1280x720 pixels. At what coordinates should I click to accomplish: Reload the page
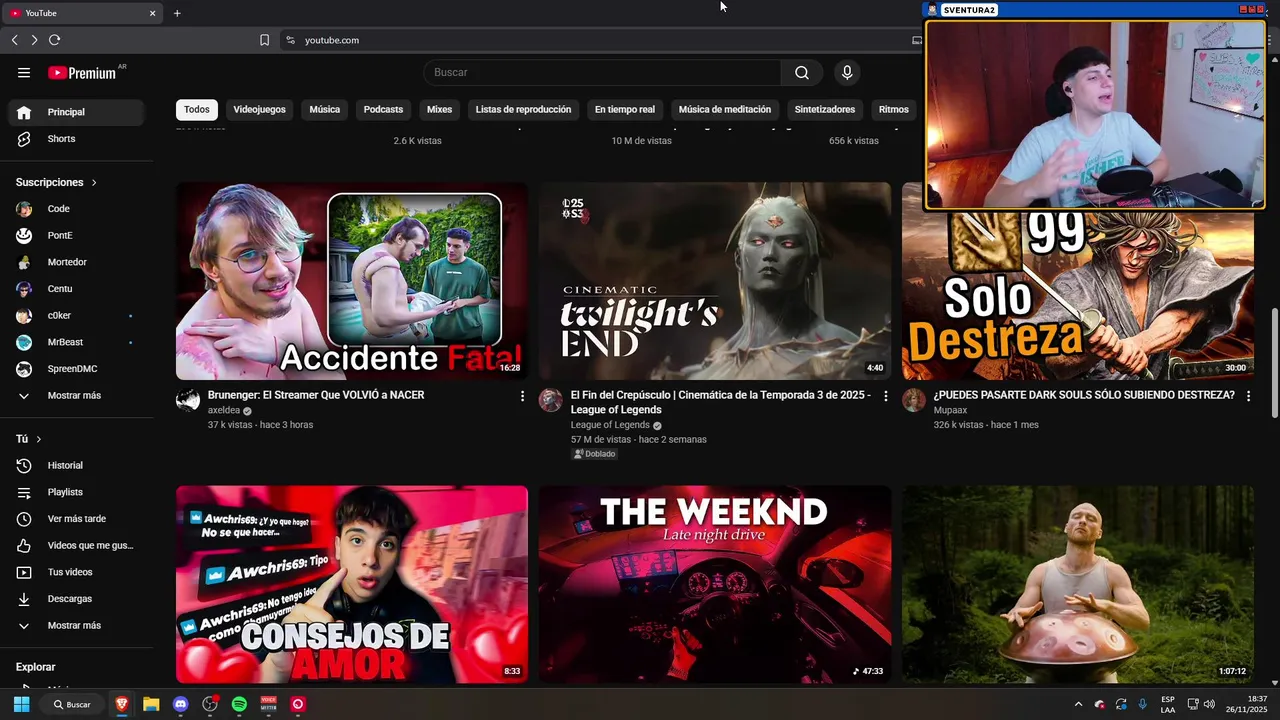click(x=54, y=40)
